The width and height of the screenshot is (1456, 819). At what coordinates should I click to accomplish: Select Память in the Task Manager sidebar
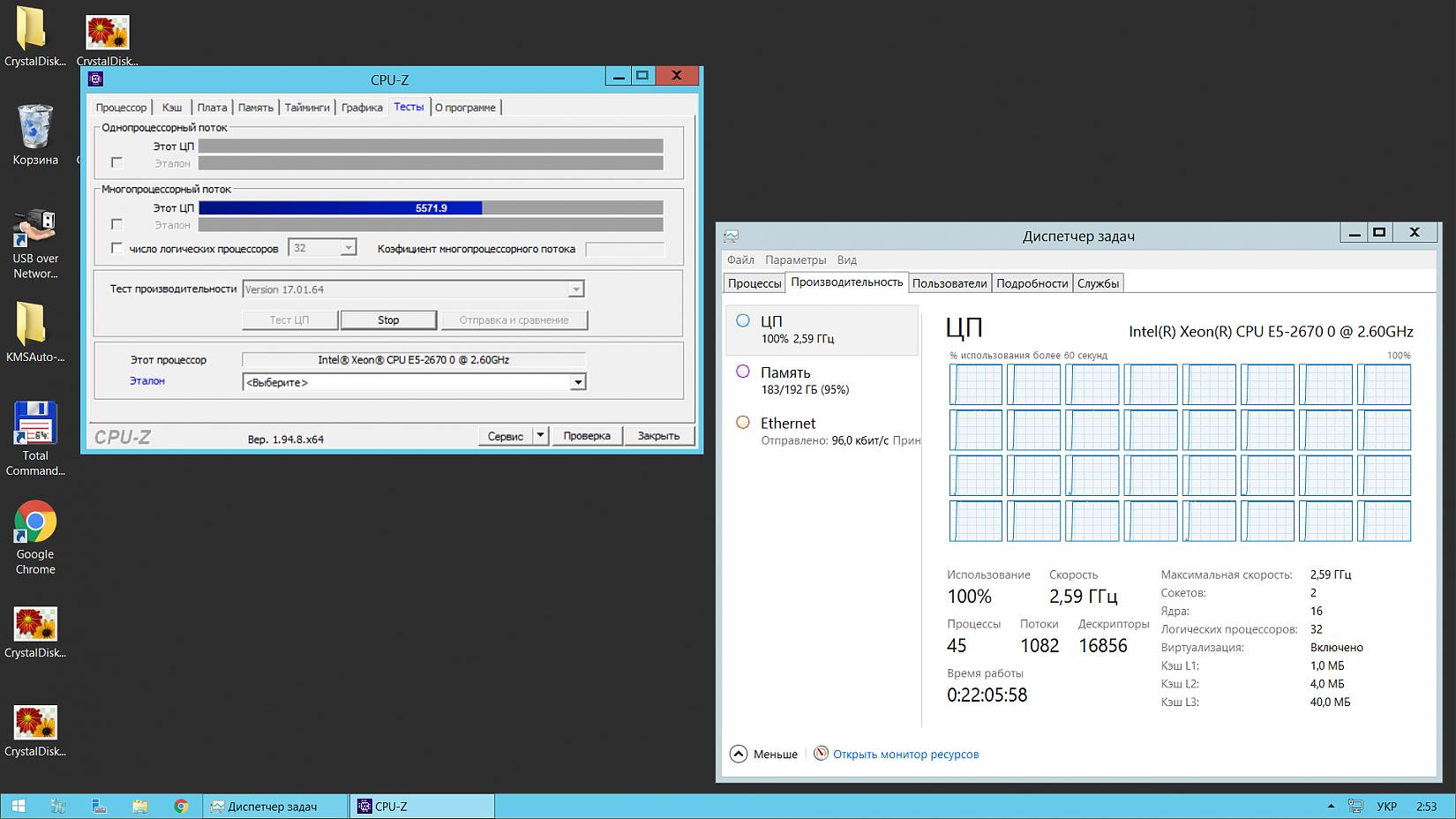click(x=822, y=380)
